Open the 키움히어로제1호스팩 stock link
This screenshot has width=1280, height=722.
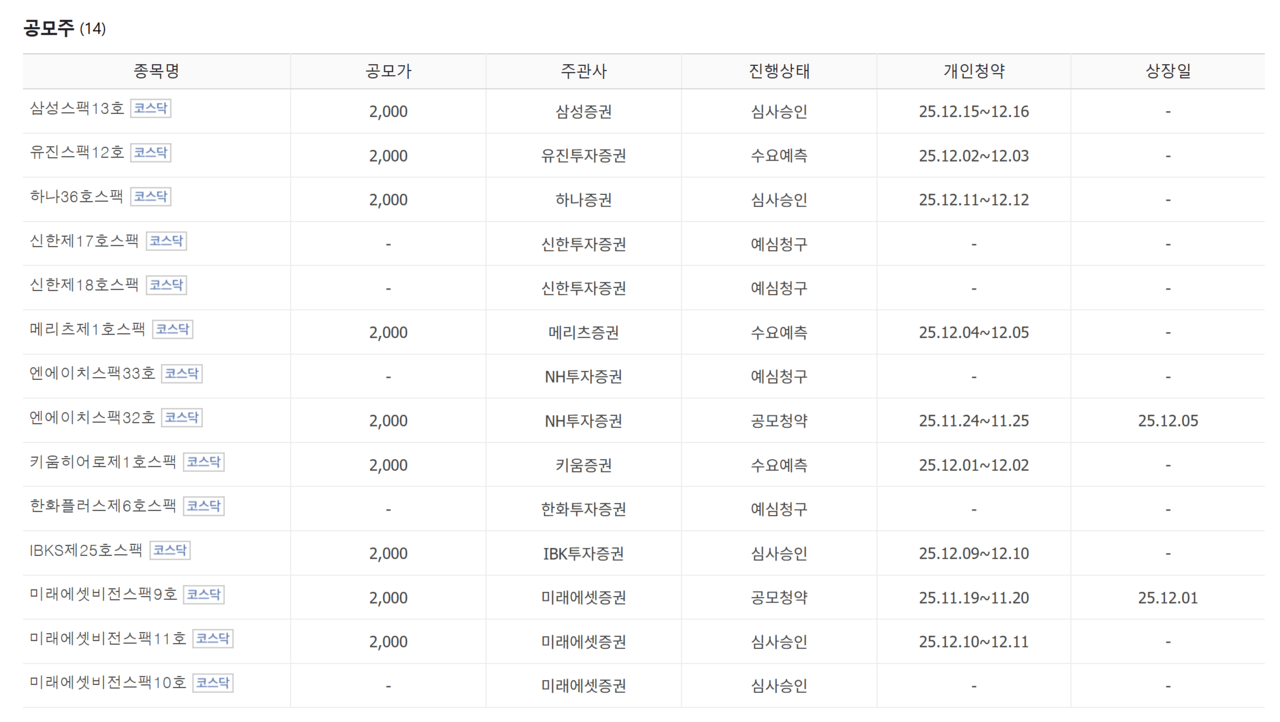tap(103, 462)
